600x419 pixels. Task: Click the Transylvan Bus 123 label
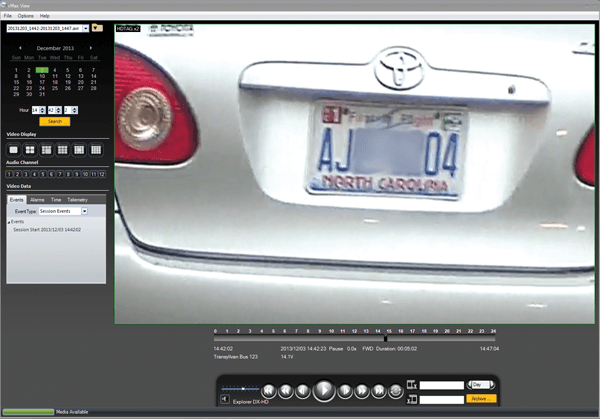tap(236, 357)
